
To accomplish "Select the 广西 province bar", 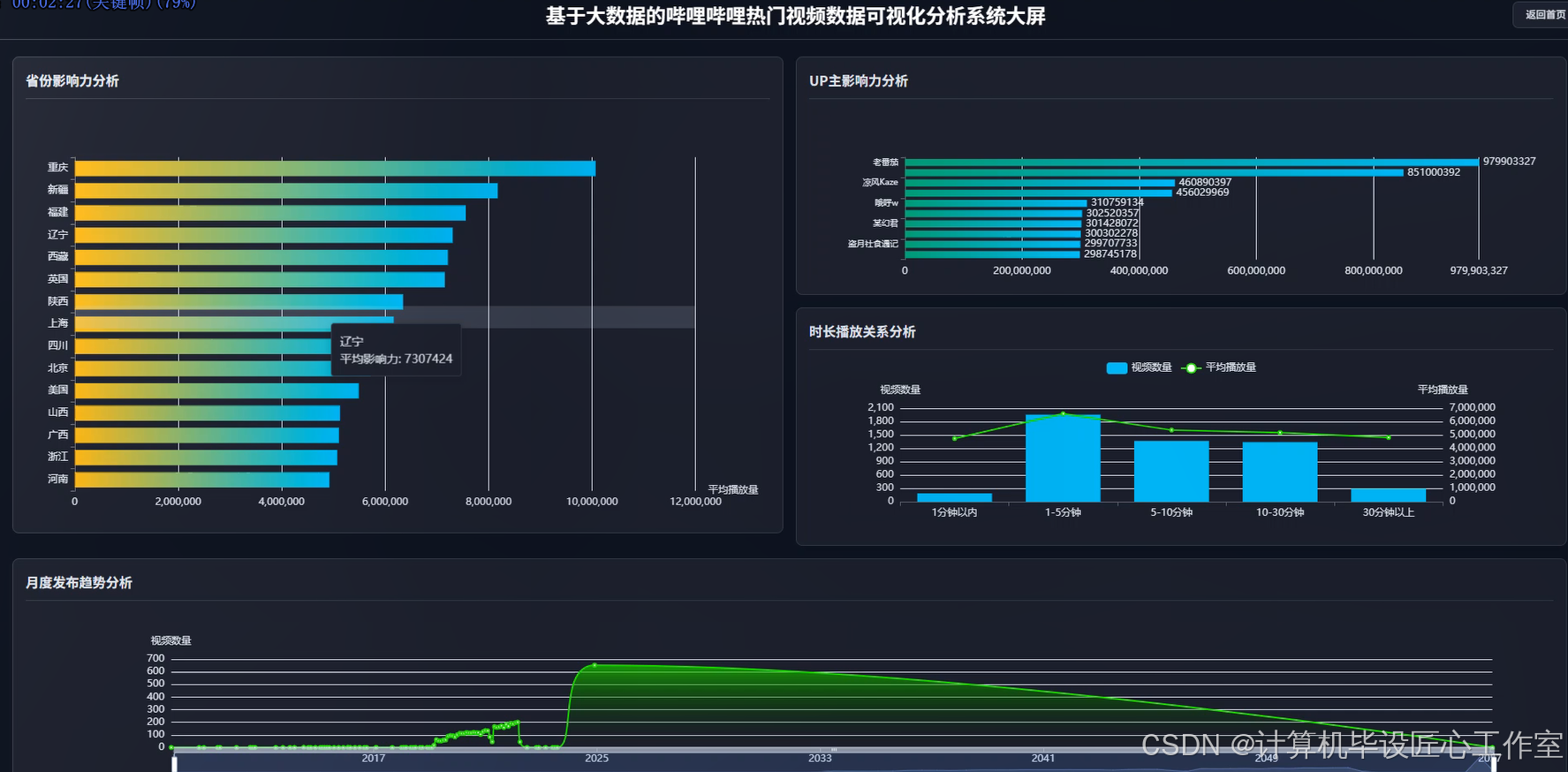I will 207,435.
